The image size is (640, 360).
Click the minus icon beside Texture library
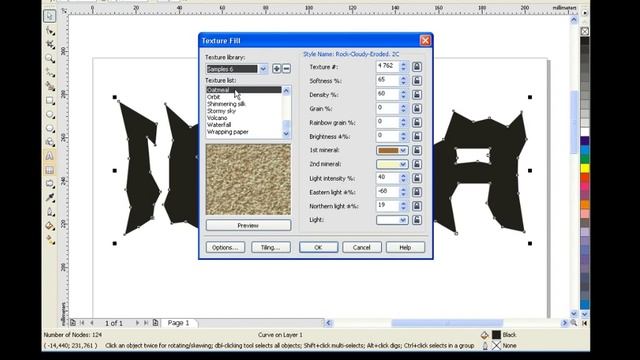tap(287, 69)
